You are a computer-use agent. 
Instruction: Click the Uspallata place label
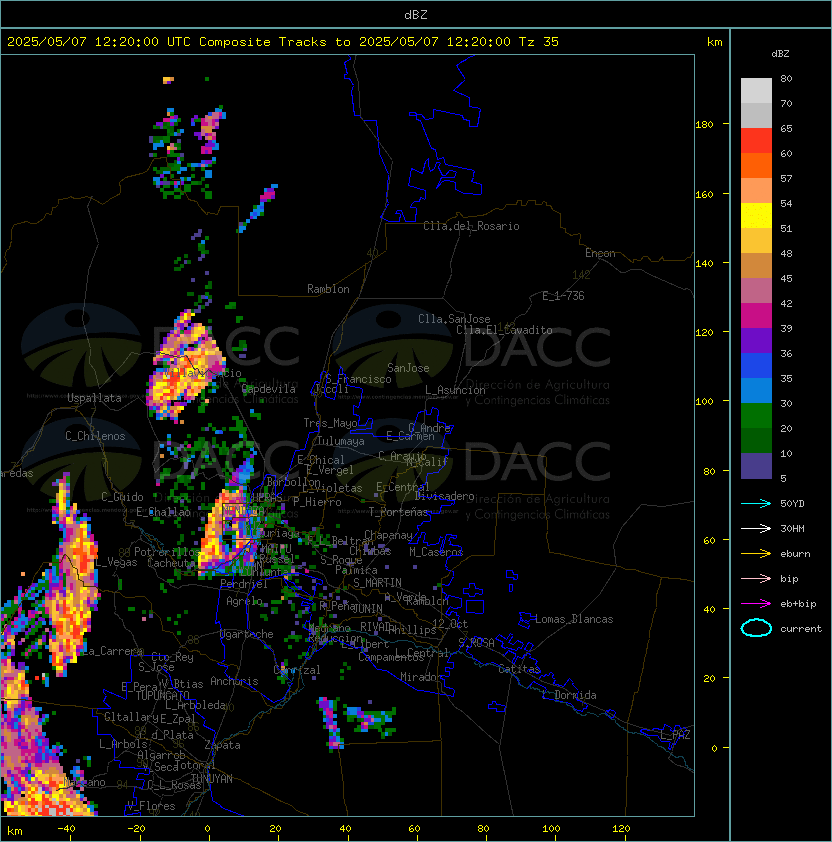[x=94, y=398]
